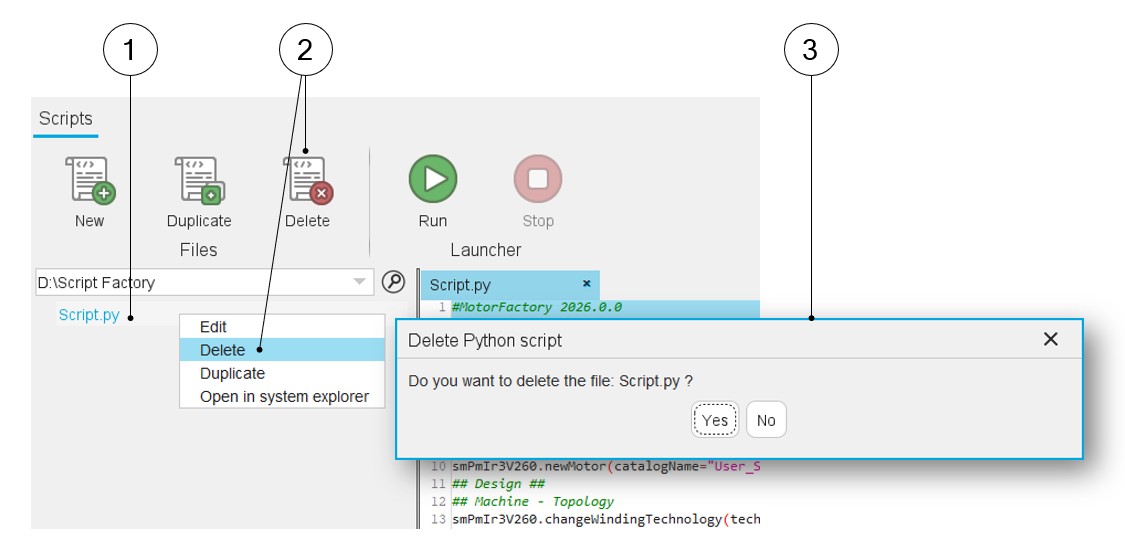Viewport: 1125px width, 550px height.
Task: Click No to cancel deletion
Action: point(766,420)
